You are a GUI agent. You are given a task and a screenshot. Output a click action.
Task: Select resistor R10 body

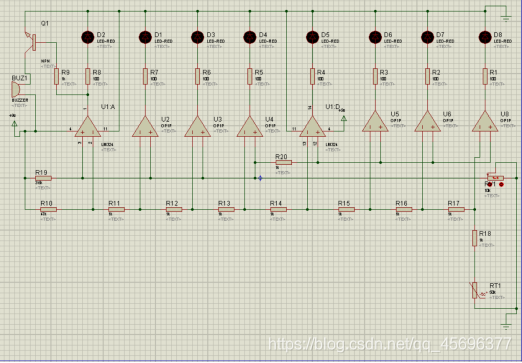click(48, 209)
